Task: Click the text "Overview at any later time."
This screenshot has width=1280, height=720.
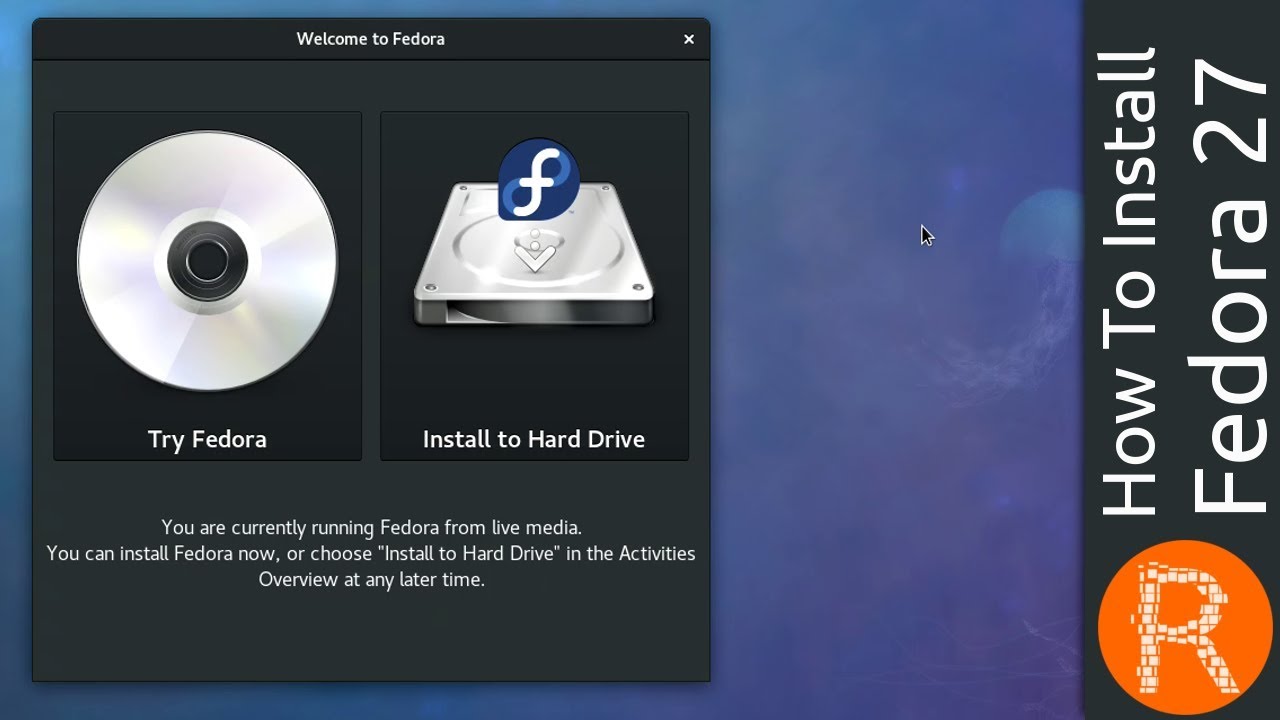Action: (x=372, y=579)
